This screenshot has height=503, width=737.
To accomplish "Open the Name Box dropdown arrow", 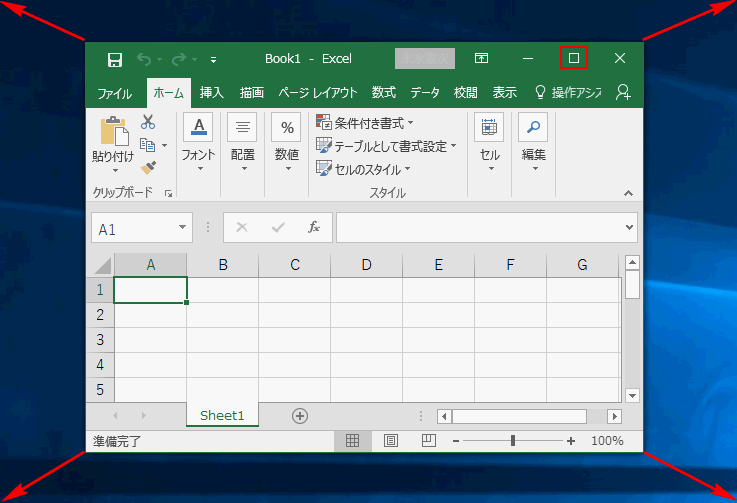I will pyautogui.click(x=183, y=228).
